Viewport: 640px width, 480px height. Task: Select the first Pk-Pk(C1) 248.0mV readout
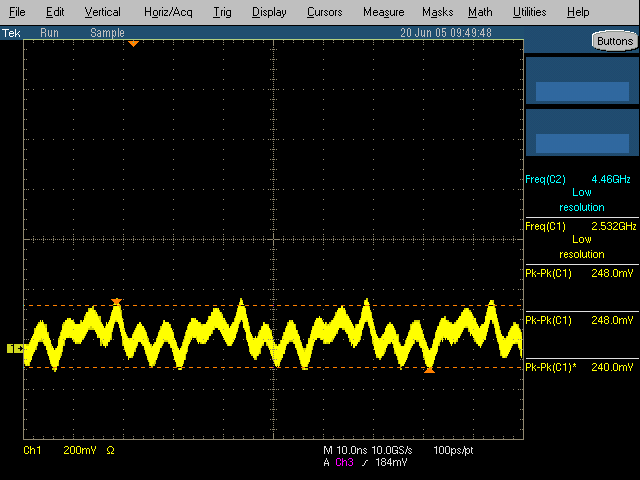pos(582,273)
